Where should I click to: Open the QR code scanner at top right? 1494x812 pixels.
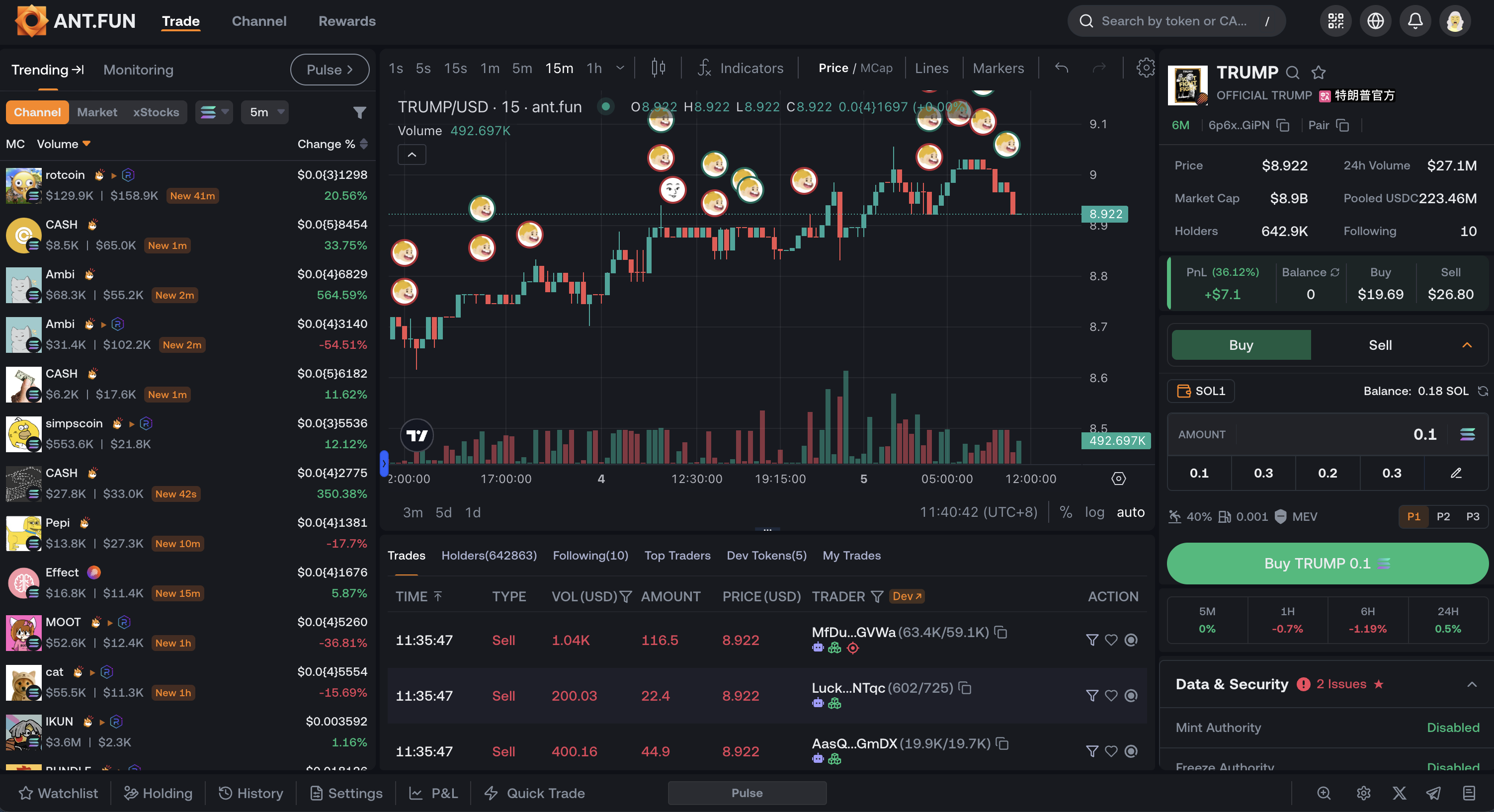(1335, 21)
